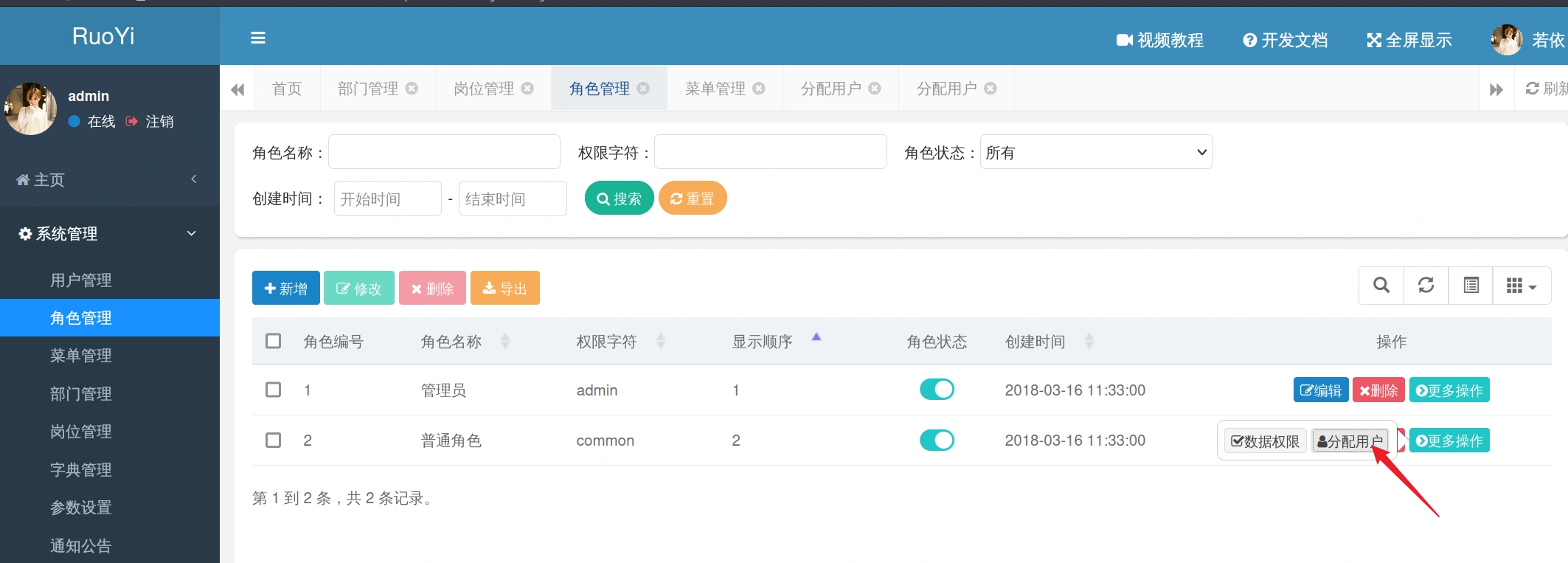
Task: Open the 角色状态 dropdown
Action: (x=1096, y=152)
